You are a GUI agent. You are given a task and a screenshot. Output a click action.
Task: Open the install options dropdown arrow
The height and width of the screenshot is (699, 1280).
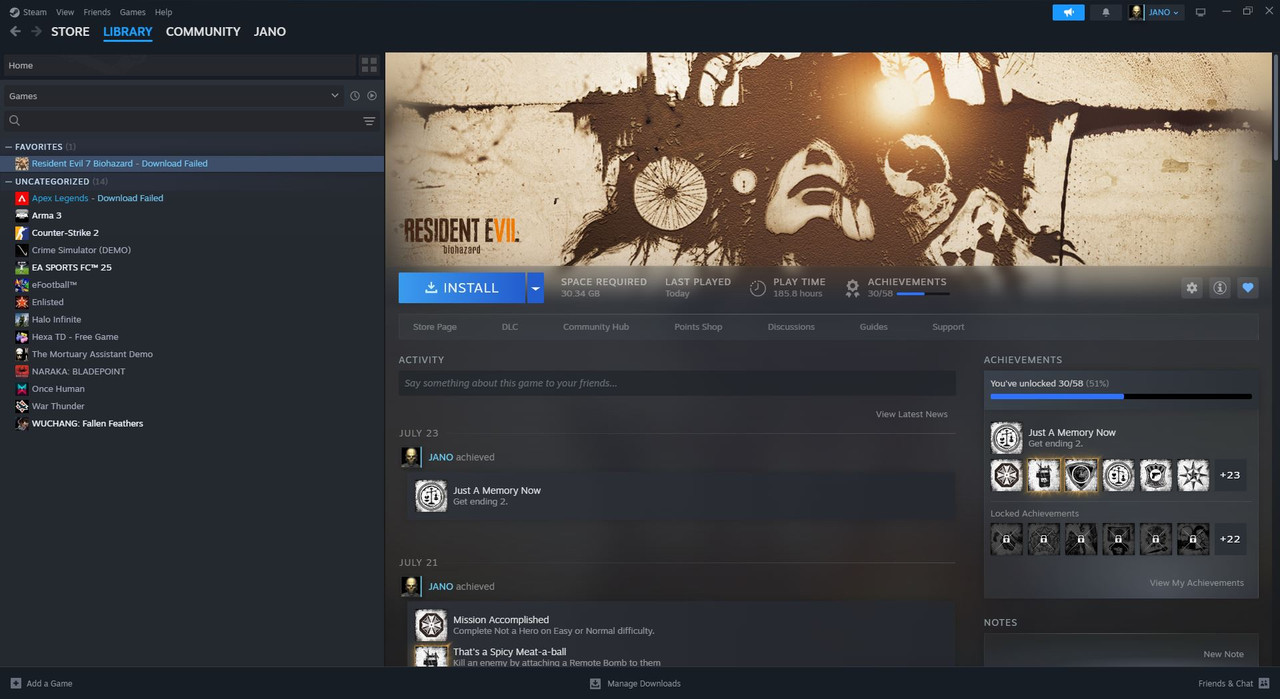536,288
